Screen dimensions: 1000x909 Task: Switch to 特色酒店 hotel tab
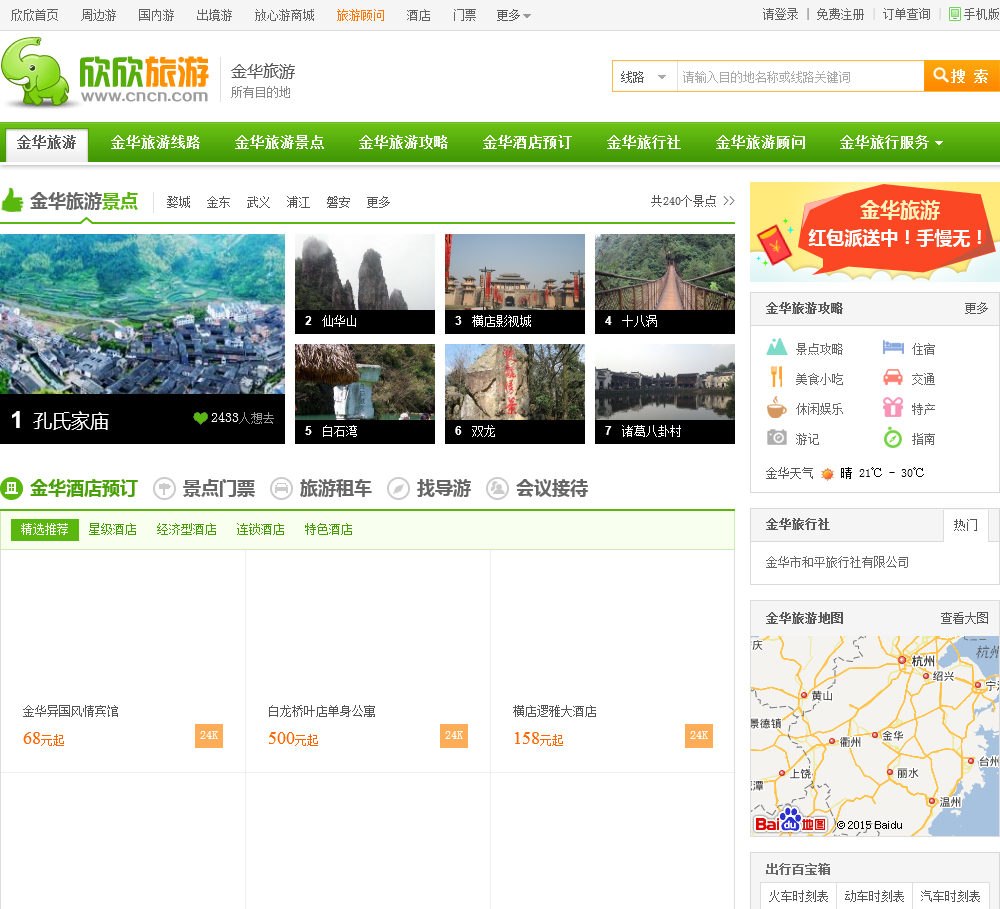328,529
